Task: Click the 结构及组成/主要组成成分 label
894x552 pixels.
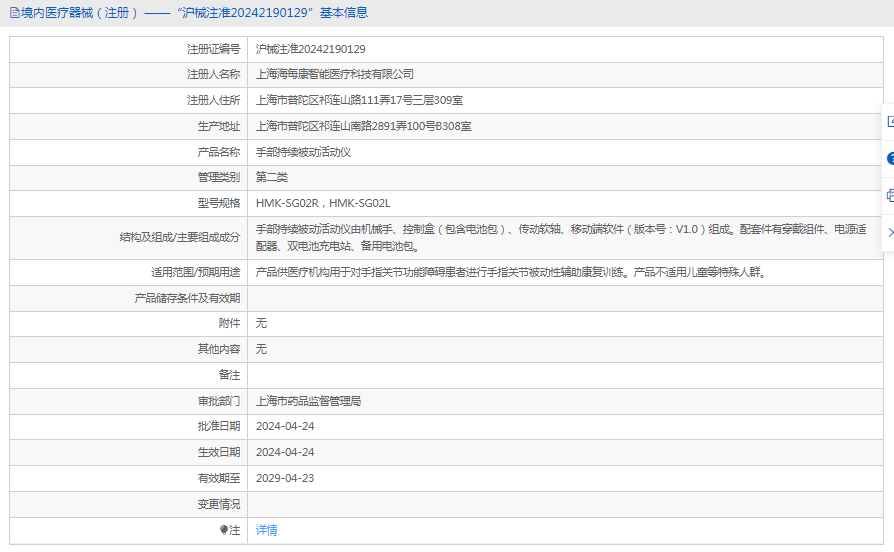Action: (180, 237)
